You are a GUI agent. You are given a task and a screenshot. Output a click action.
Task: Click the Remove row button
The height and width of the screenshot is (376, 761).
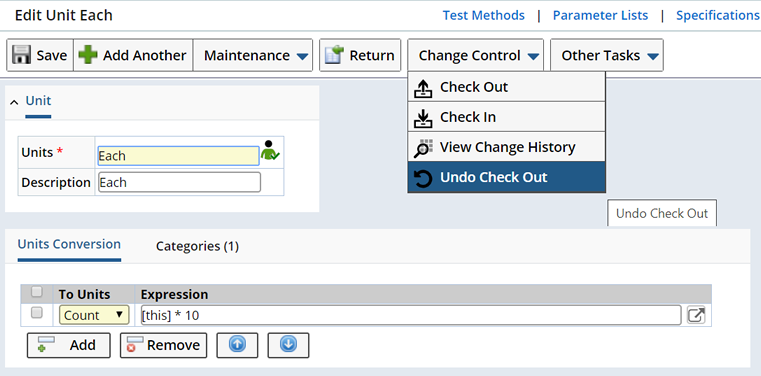tap(164, 345)
